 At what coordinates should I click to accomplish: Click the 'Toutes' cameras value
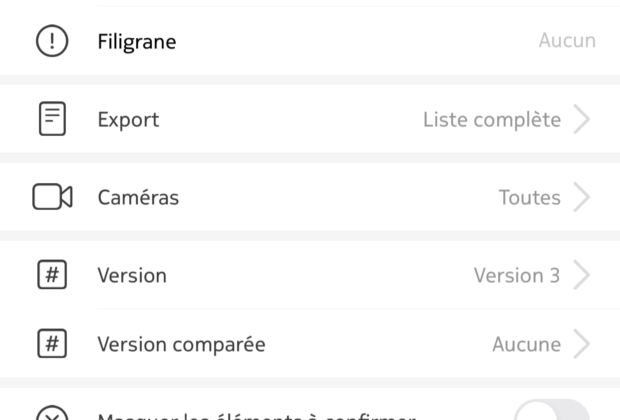(x=530, y=197)
